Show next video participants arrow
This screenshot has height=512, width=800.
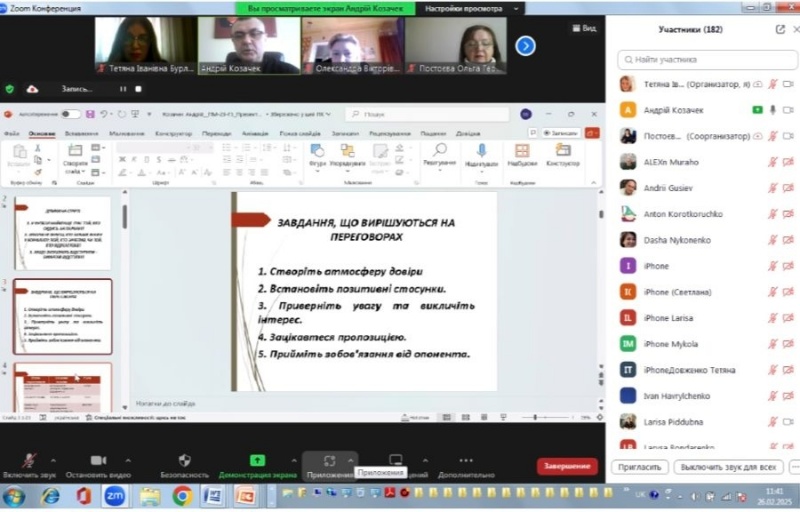[x=525, y=46]
